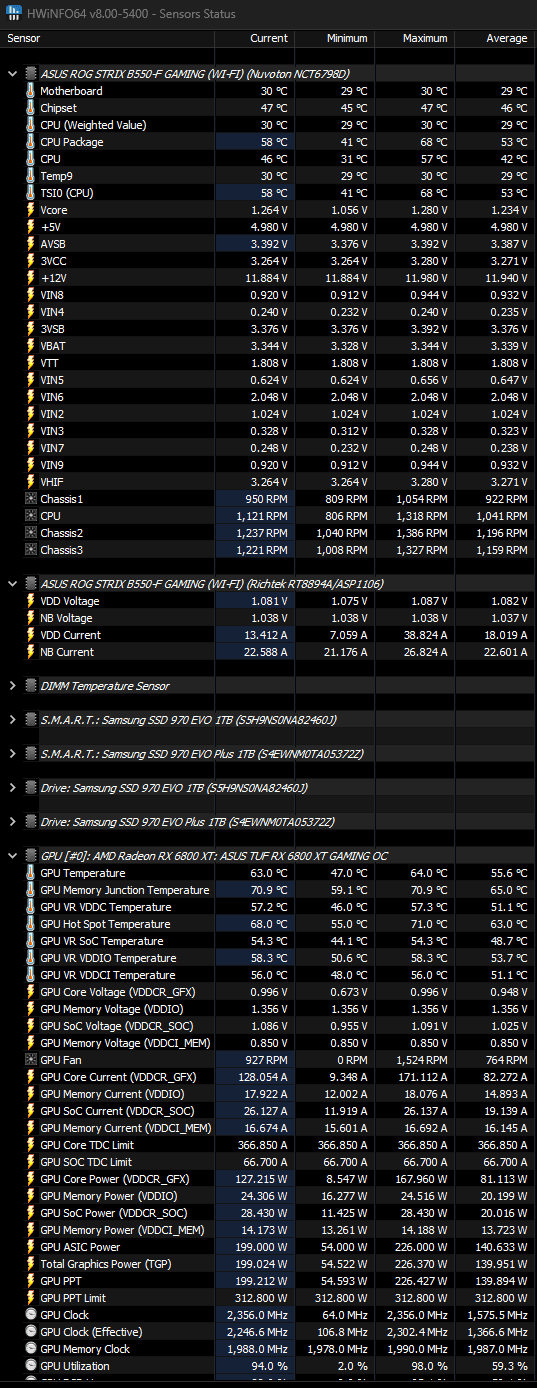Screen dimensions: 537x1388
Task: Click the lightning bolt icon next to Vcore
Action: (x=31, y=210)
